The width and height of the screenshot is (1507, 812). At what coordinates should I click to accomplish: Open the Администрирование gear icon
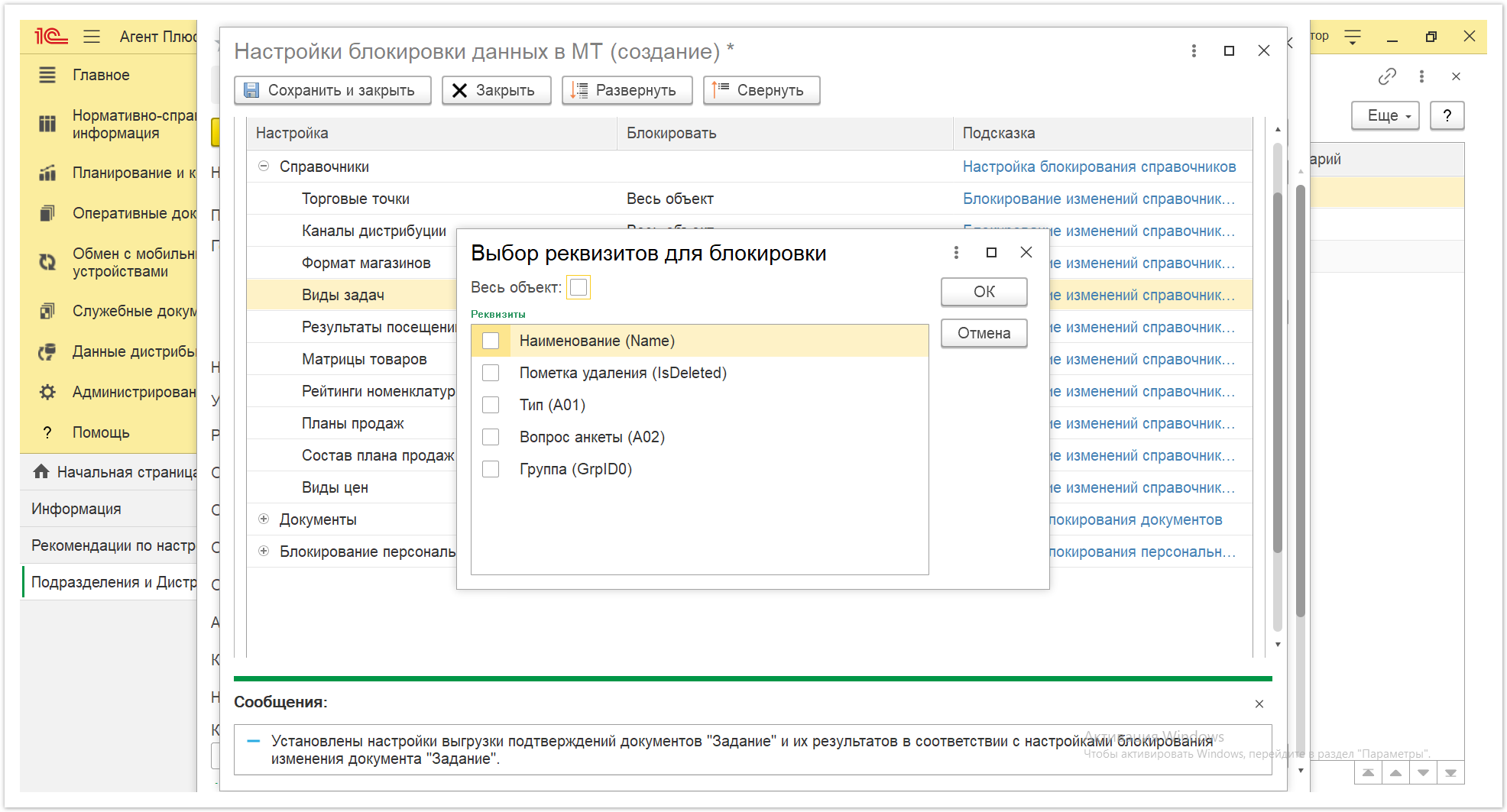(x=47, y=392)
